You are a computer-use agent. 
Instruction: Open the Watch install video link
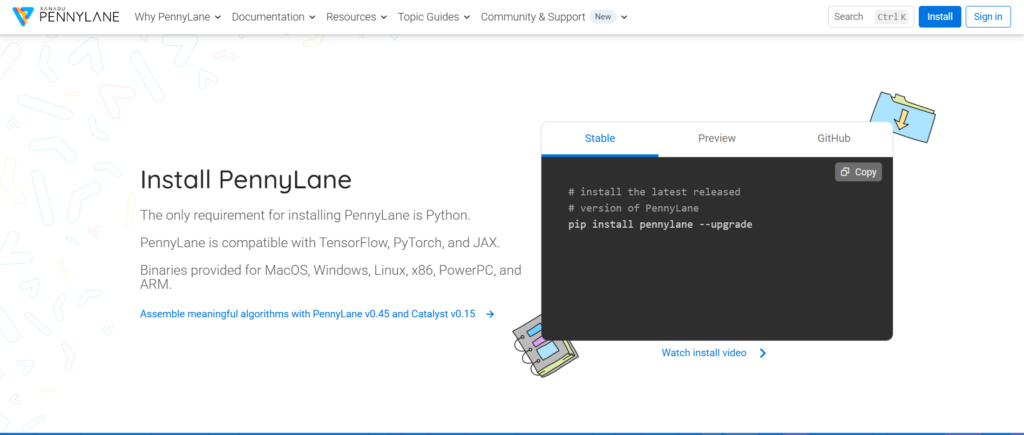pyautogui.click(x=703, y=353)
